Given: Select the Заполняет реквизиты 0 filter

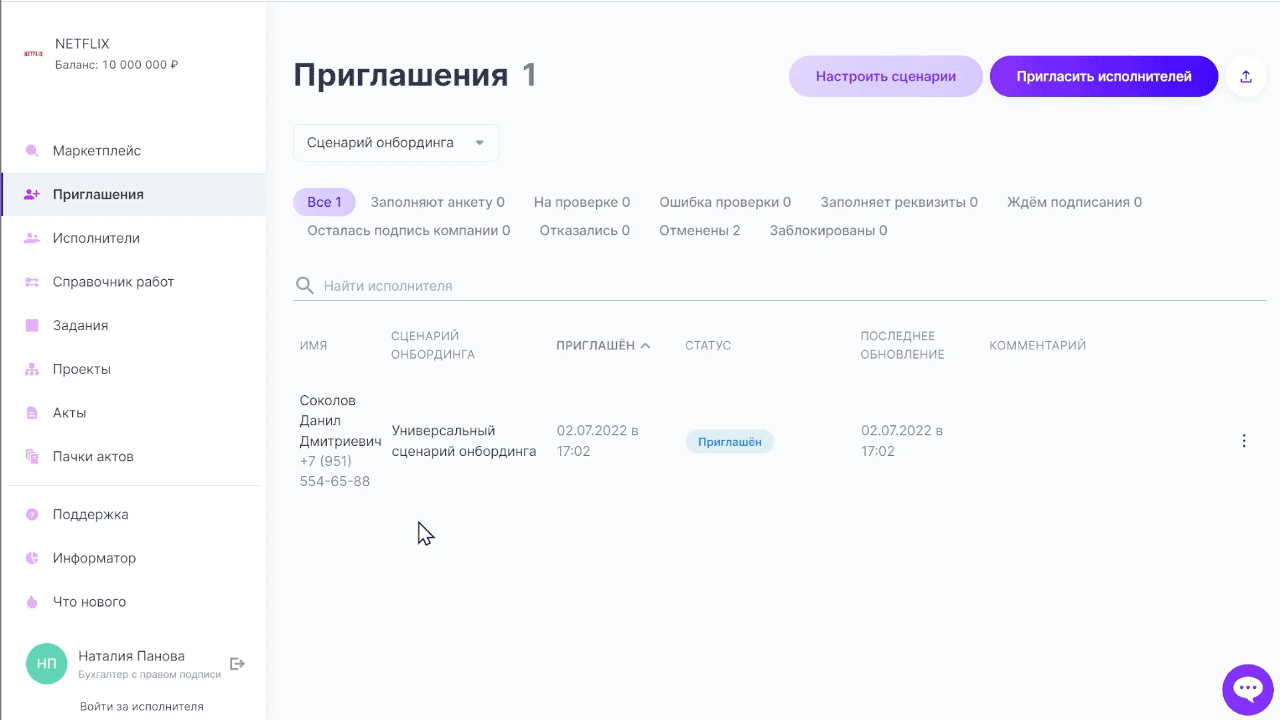Looking at the screenshot, I should (x=899, y=202).
